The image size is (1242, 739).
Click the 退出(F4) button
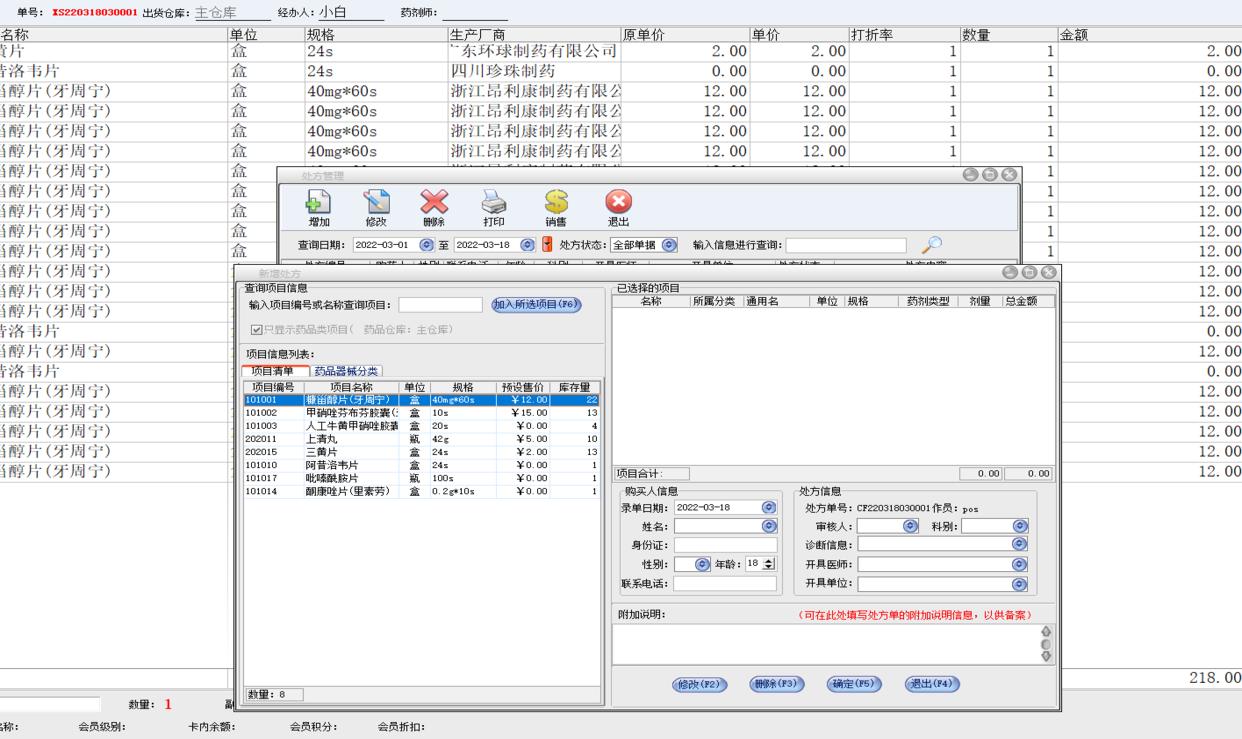[x=931, y=684]
